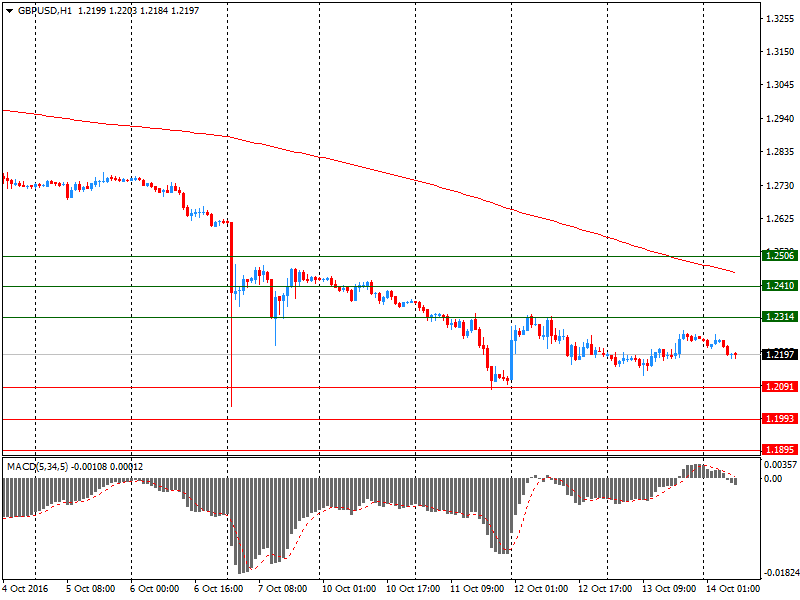Viewport: 800px width, 600px height.
Task: Click the 12 Oct 01:00 time label
Action: pyautogui.click(x=541, y=589)
